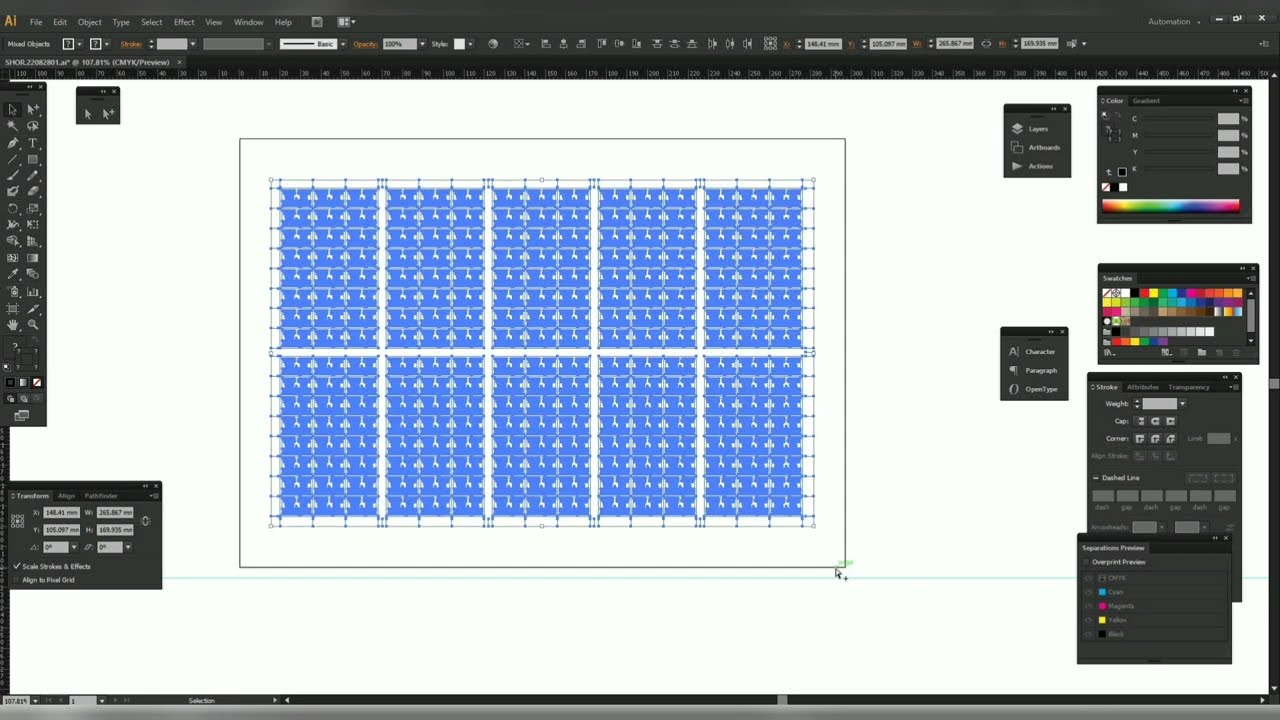Open the File menu
1280x720 pixels.
coord(36,22)
